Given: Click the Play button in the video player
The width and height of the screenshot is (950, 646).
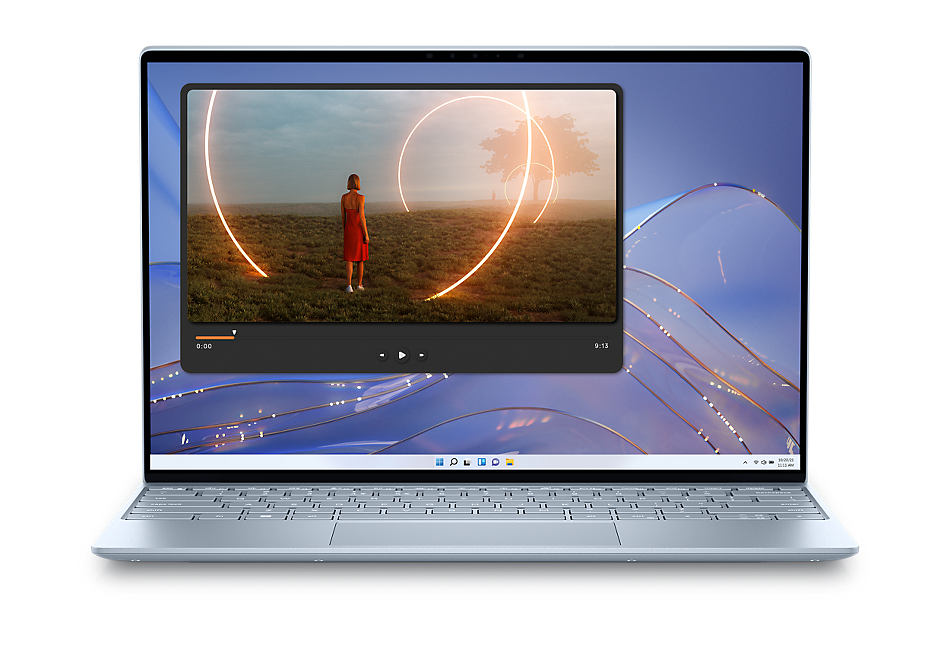Looking at the screenshot, I should coord(402,355).
